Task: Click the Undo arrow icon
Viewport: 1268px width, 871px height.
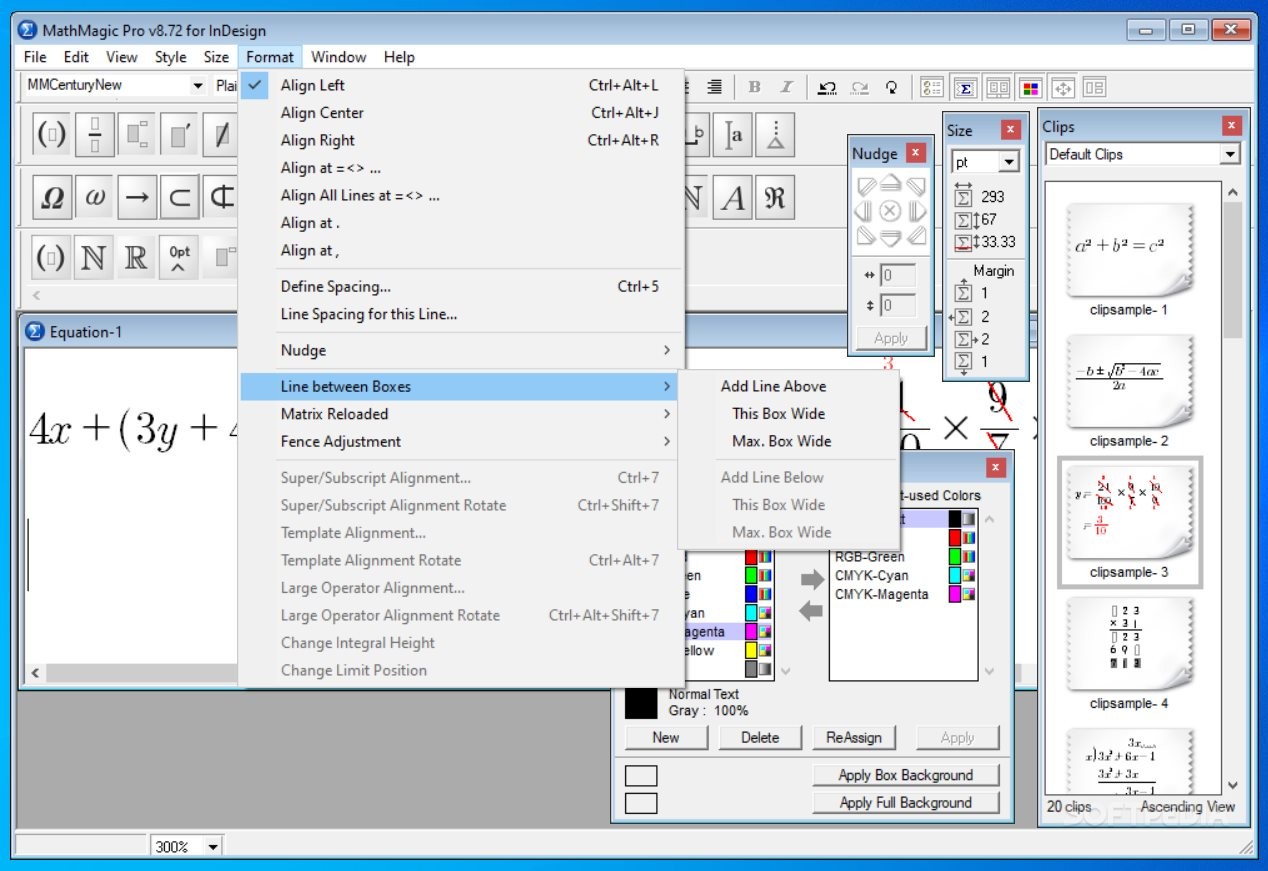Action: tap(827, 87)
